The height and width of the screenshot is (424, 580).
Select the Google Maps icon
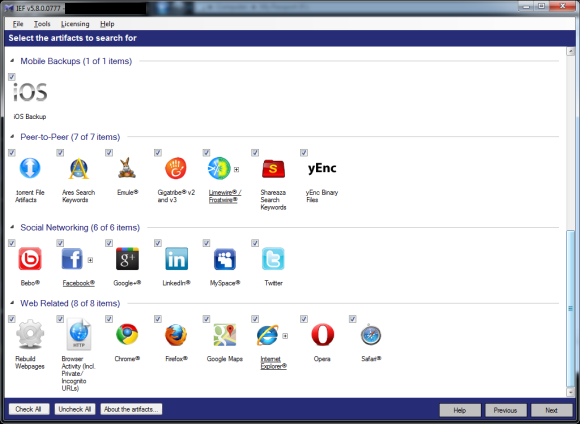225,334
